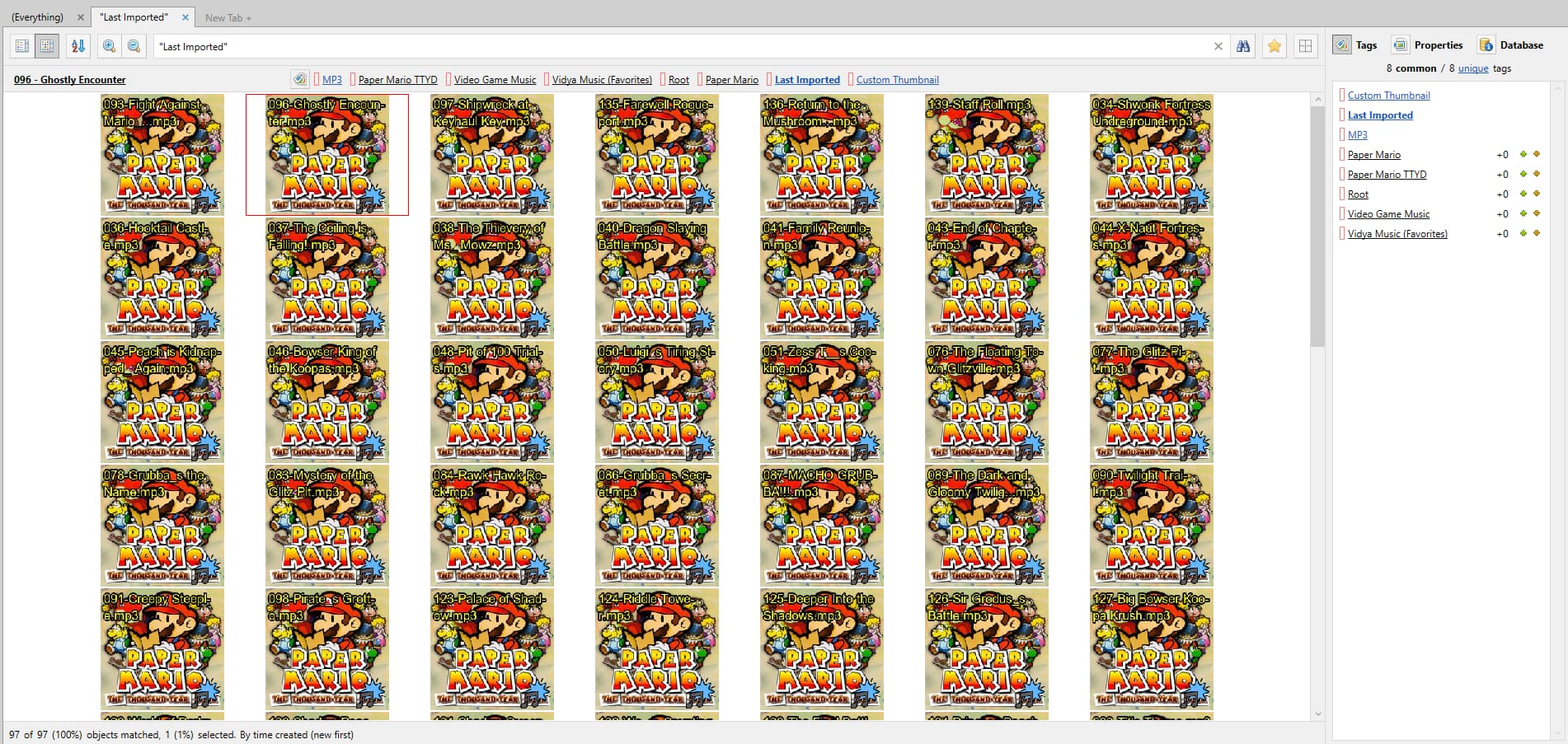The image size is (1568, 744).
Task: Switch to the (Everything) tab
Action: click(x=38, y=17)
